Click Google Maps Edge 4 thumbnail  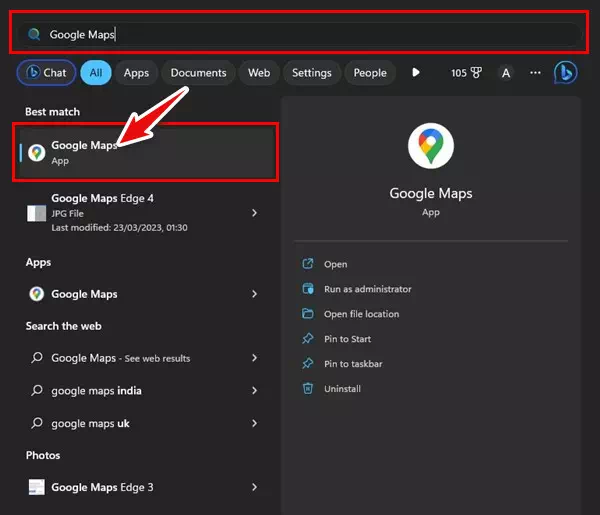tap(36, 213)
